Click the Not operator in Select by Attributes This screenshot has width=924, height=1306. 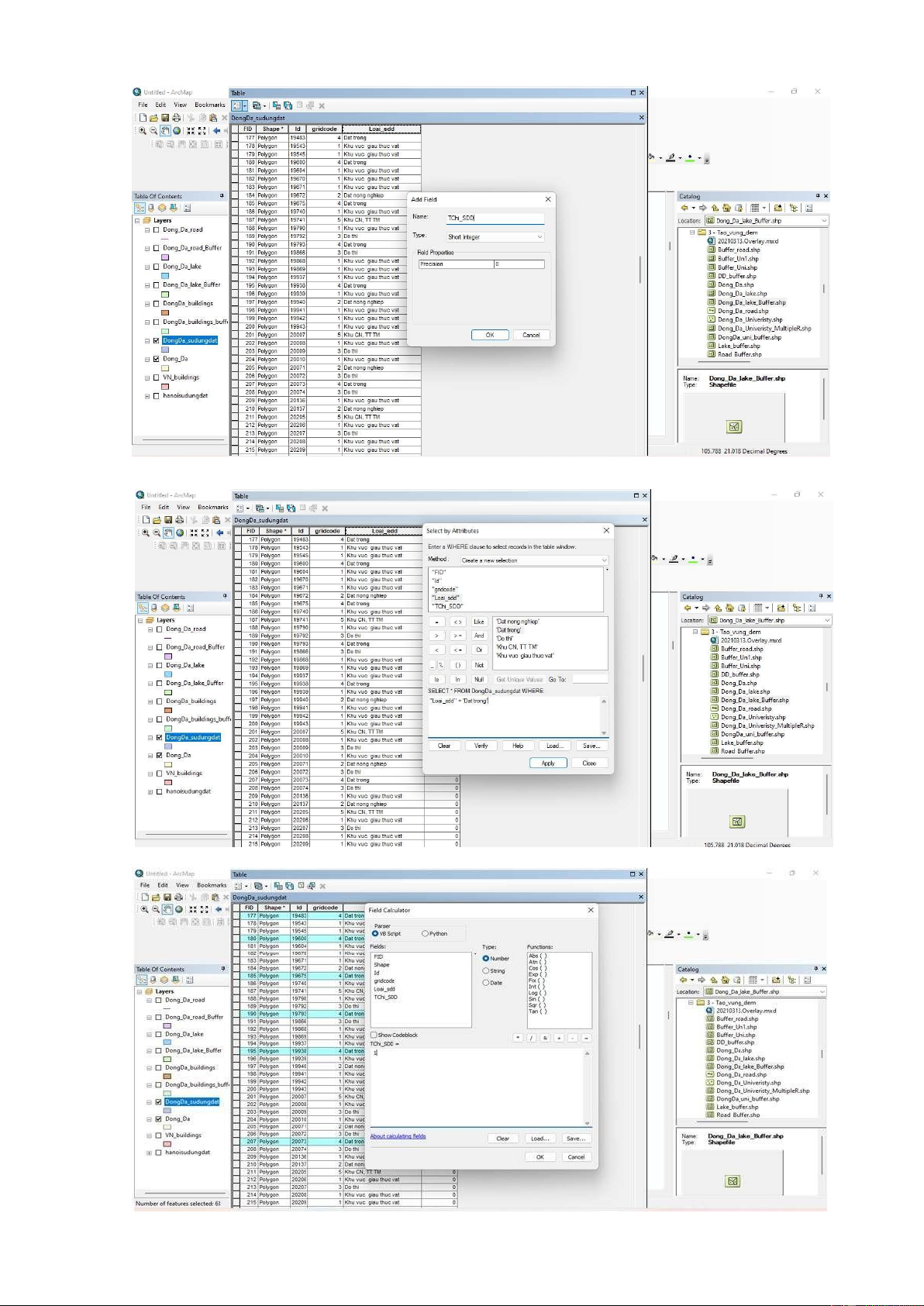479,665
